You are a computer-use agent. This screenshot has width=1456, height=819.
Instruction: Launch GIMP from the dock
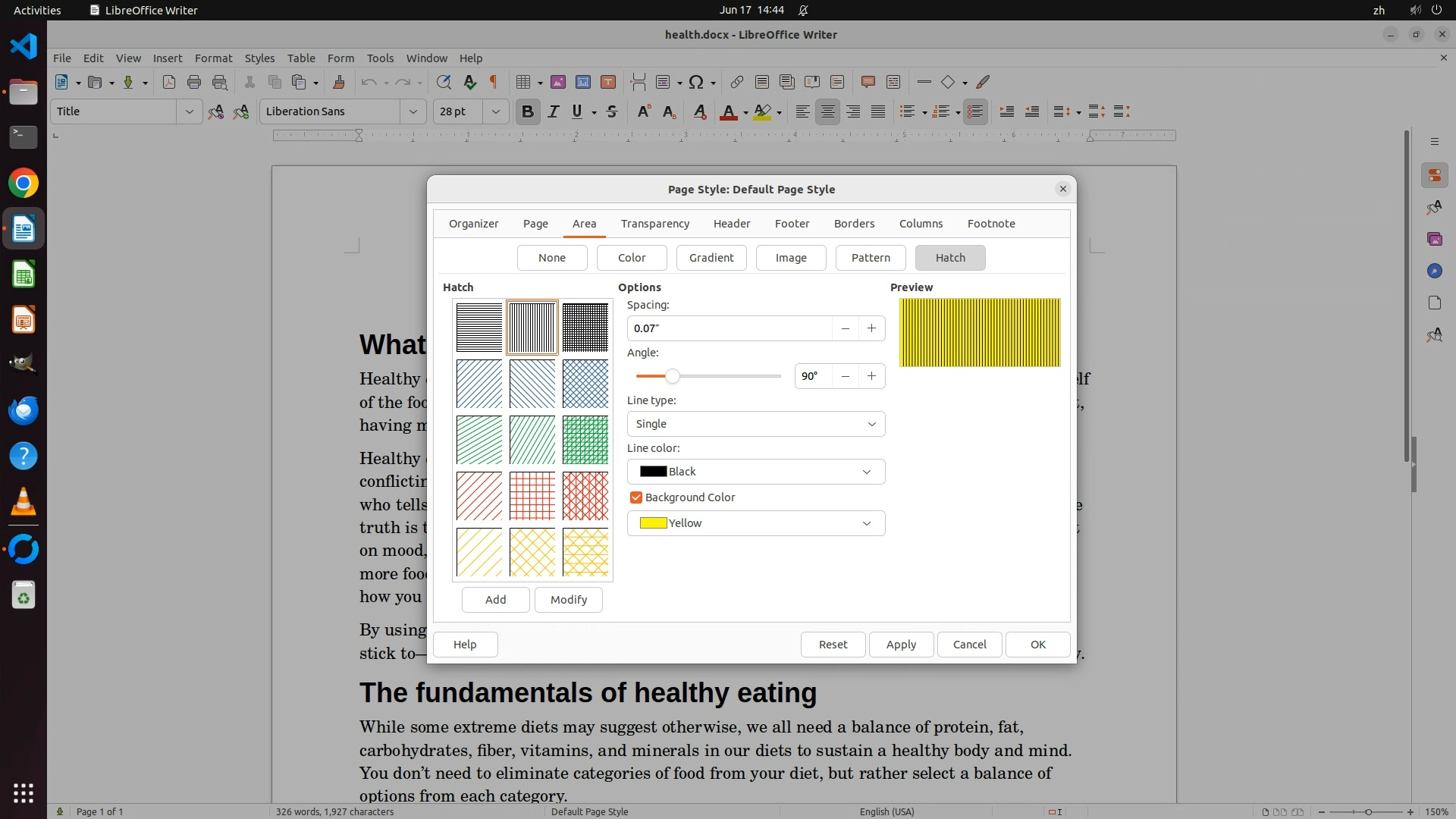[24, 364]
